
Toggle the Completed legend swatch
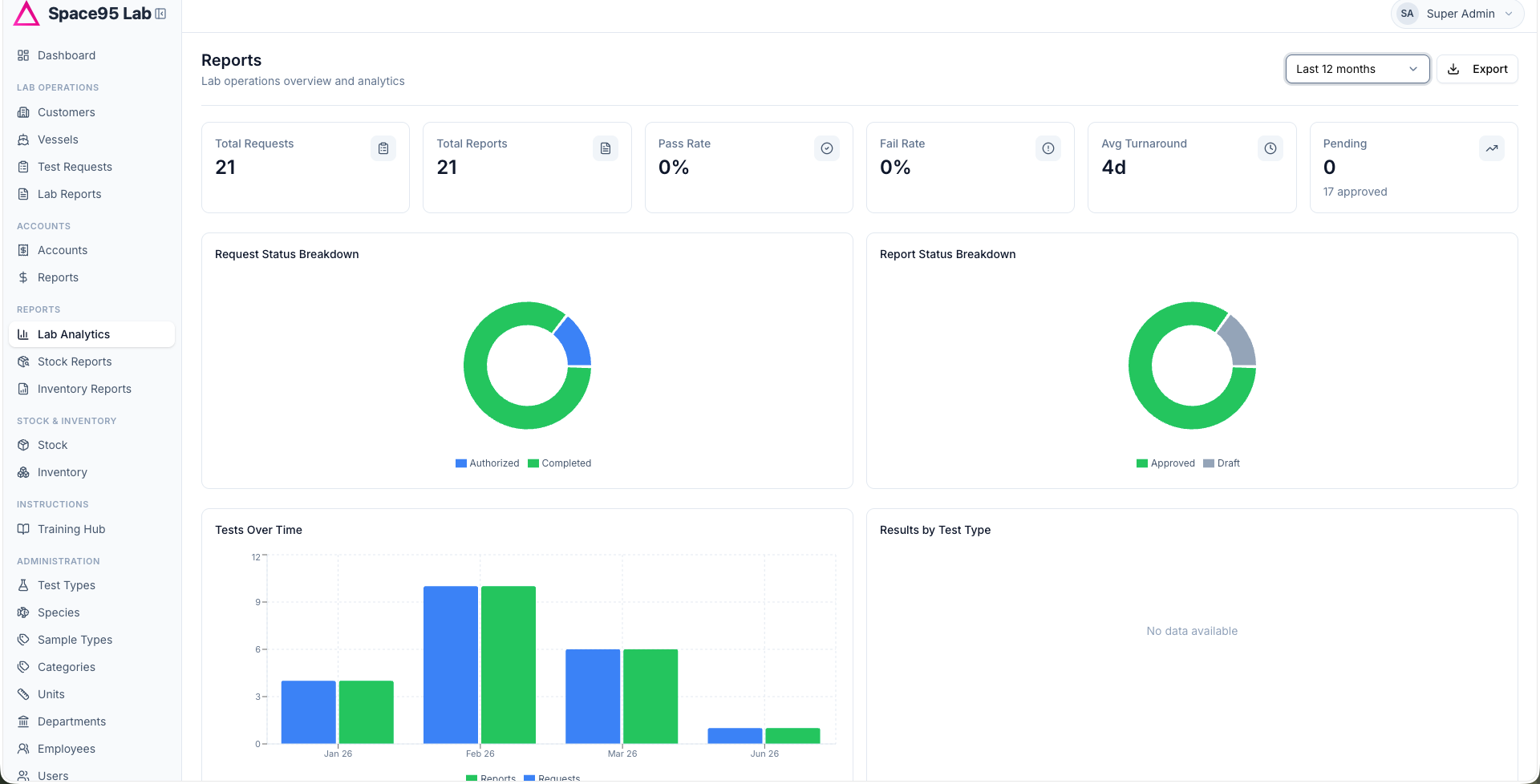[533, 463]
